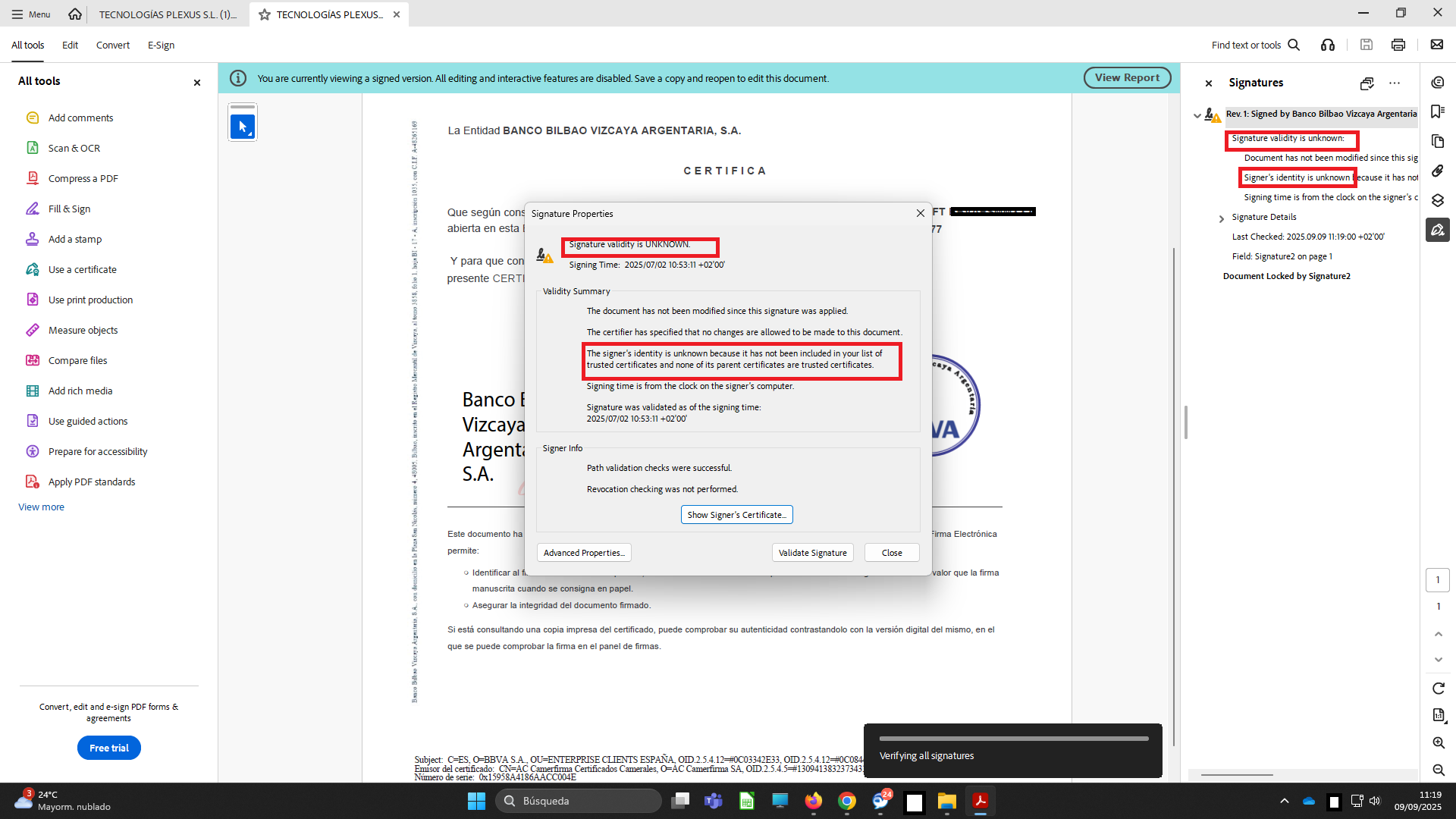Close Signature Properties with X

[x=920, y=213]
